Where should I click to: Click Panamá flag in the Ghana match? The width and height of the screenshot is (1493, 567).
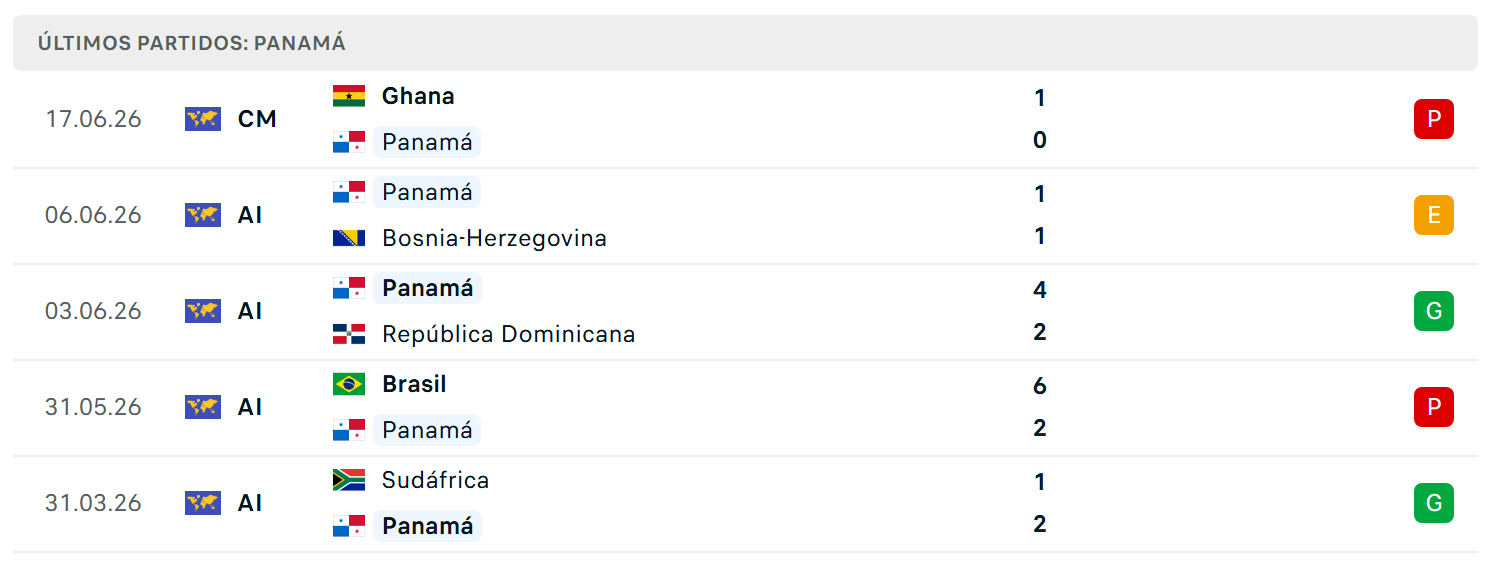[349, 142]
